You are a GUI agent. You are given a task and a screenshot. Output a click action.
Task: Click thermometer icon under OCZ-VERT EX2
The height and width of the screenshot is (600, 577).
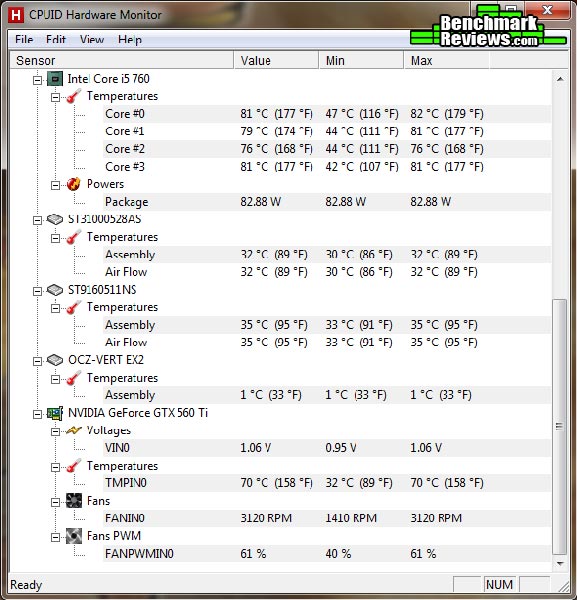pos(73,378)
